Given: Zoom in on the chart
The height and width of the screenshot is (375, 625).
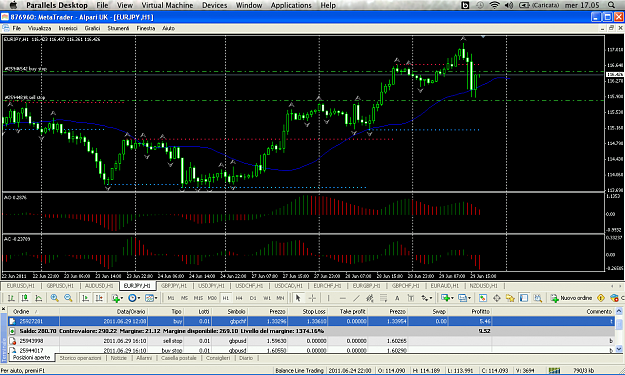Looking at the screenshot, I should pyautogui.click(x=55, y=298).
